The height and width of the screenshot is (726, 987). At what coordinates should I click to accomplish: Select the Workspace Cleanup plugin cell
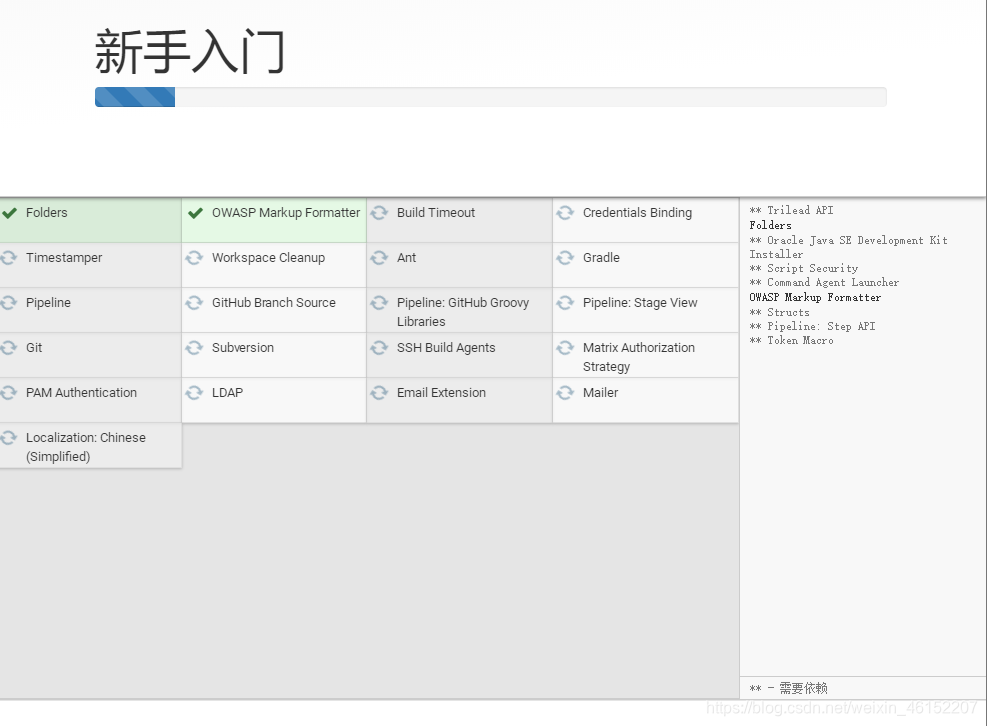(268, 258)
